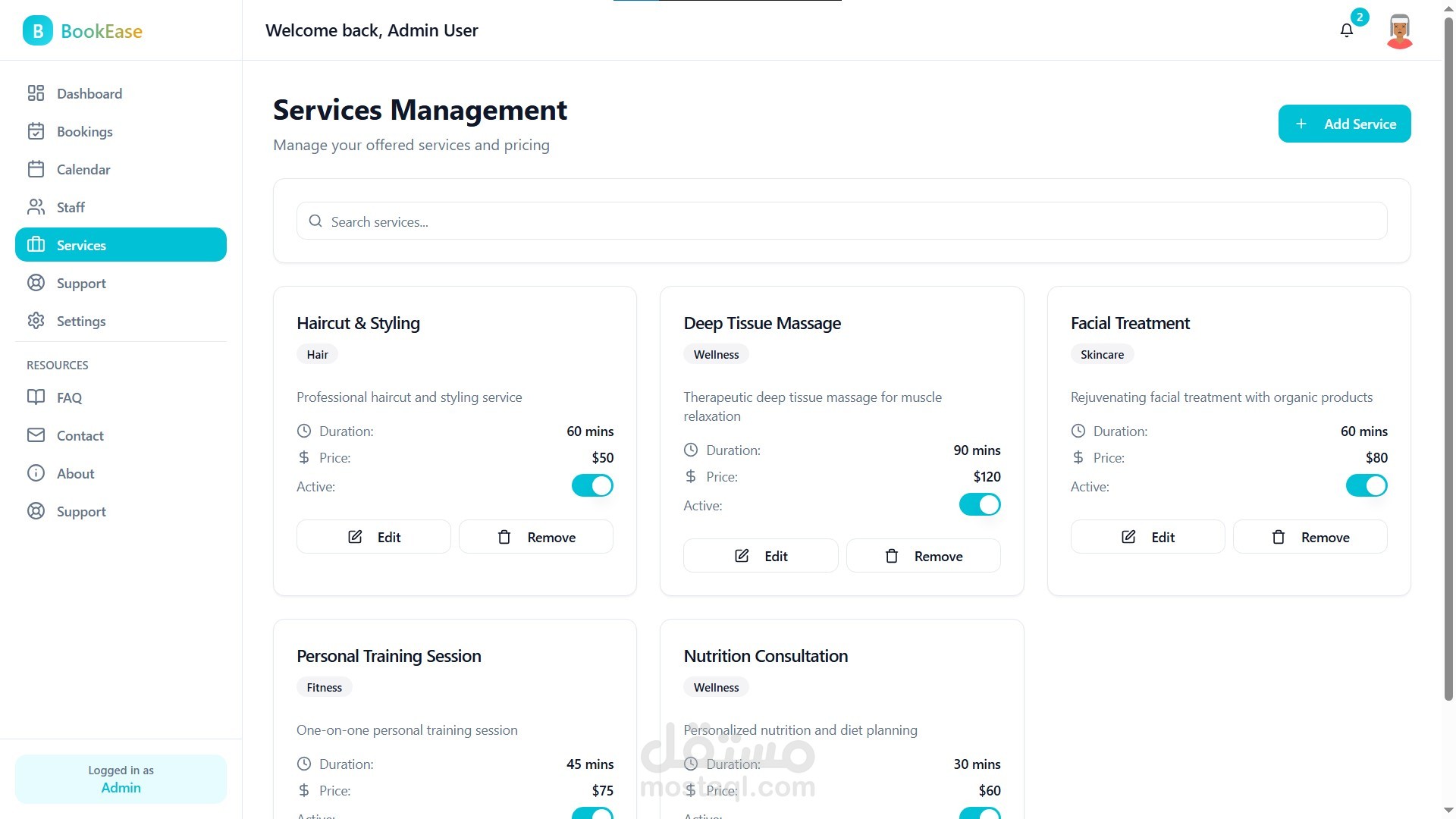This screenshot has width=1456, height=819.
Task: Open the admin user avatar
Action: 1399,31
